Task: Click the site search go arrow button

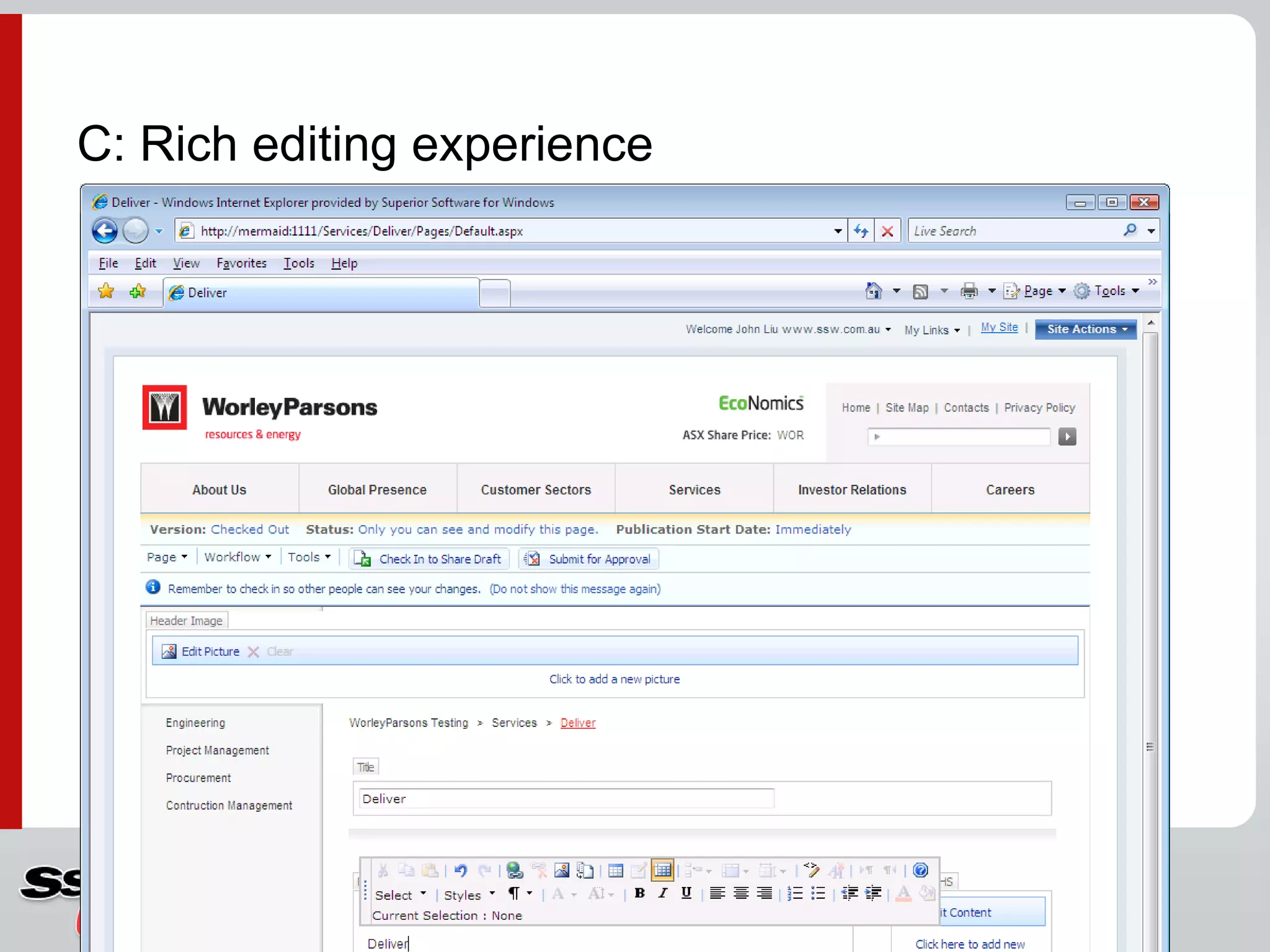Action: (x=1067, y=436)
